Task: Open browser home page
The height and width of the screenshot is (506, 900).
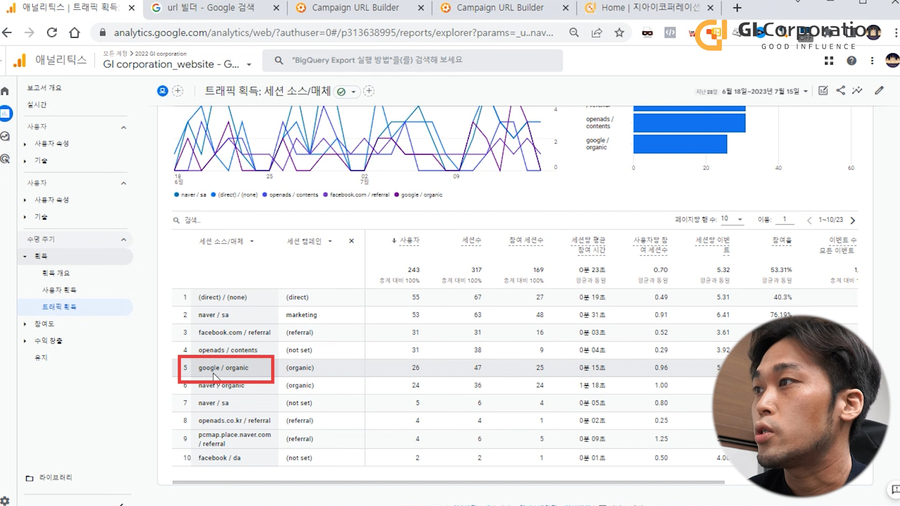Action: coord(75,33)
